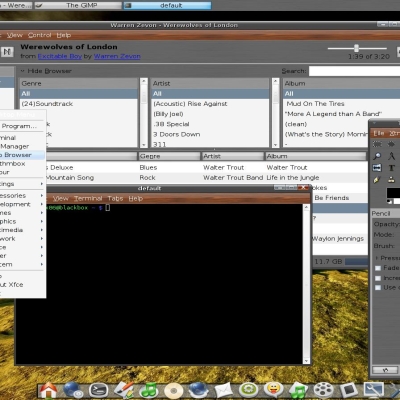This screenshot has width=400, height=400.
Task: Launch the green music notes dock icon
Action: [x=149, y=390]
